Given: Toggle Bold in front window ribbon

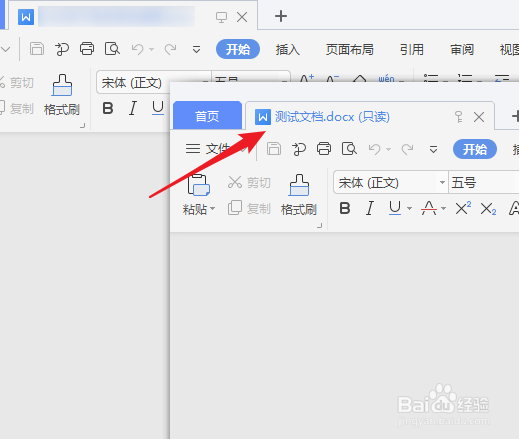Looking at the screenshot, I should [345, 208].
